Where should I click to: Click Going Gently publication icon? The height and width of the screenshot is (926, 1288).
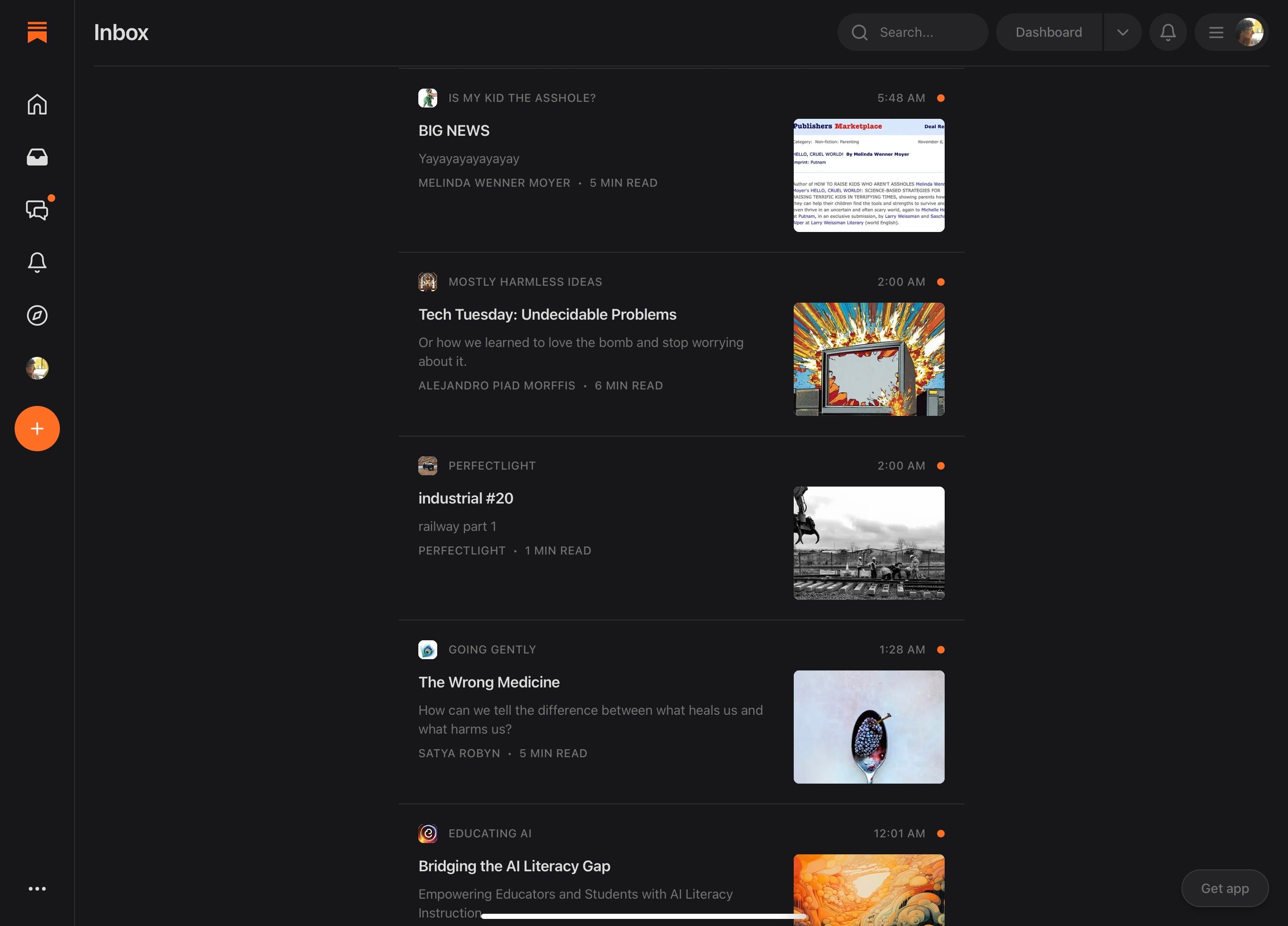(x=428, y=650)
